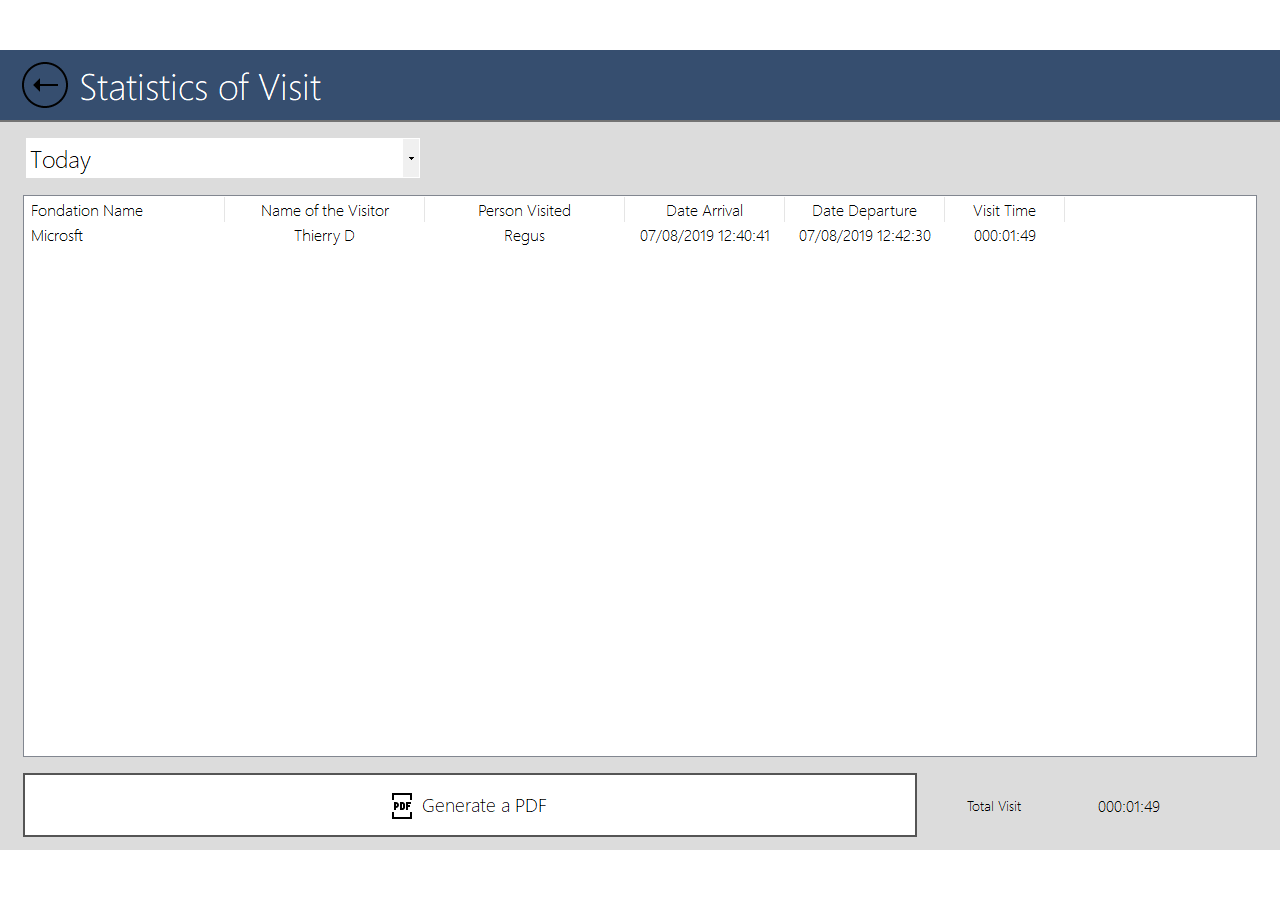Click the total visit value at bottom

pyautogui.click(x=1128, y=807)
